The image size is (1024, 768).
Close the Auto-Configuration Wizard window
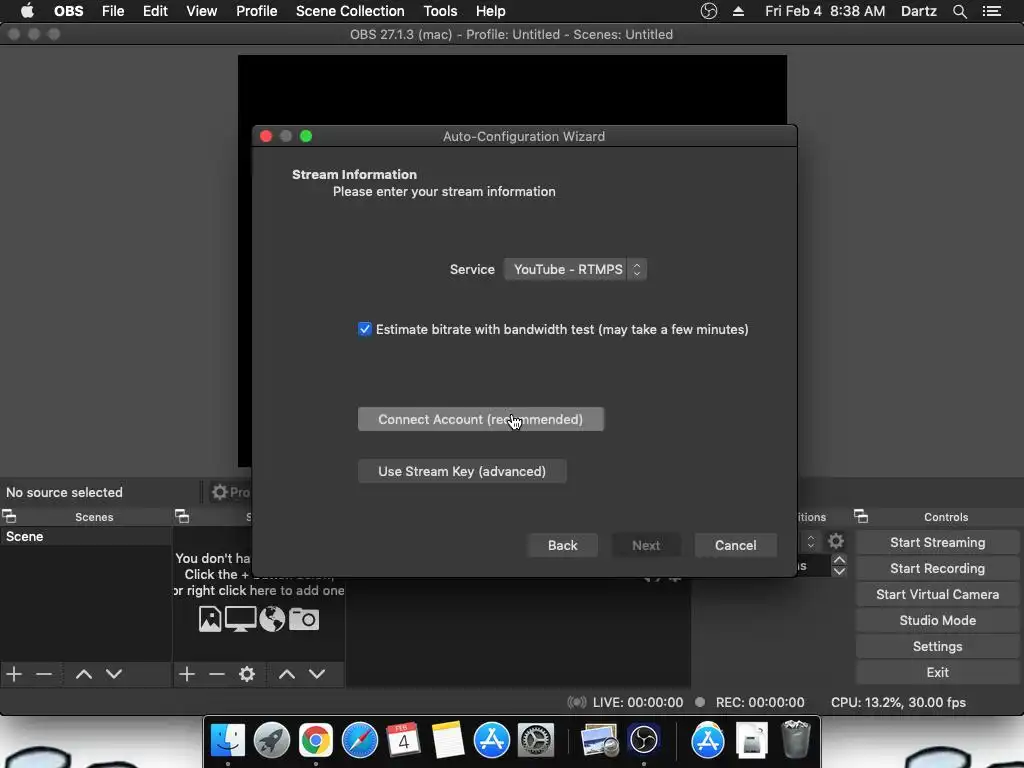pyautogui.click(x=266, y=136)
